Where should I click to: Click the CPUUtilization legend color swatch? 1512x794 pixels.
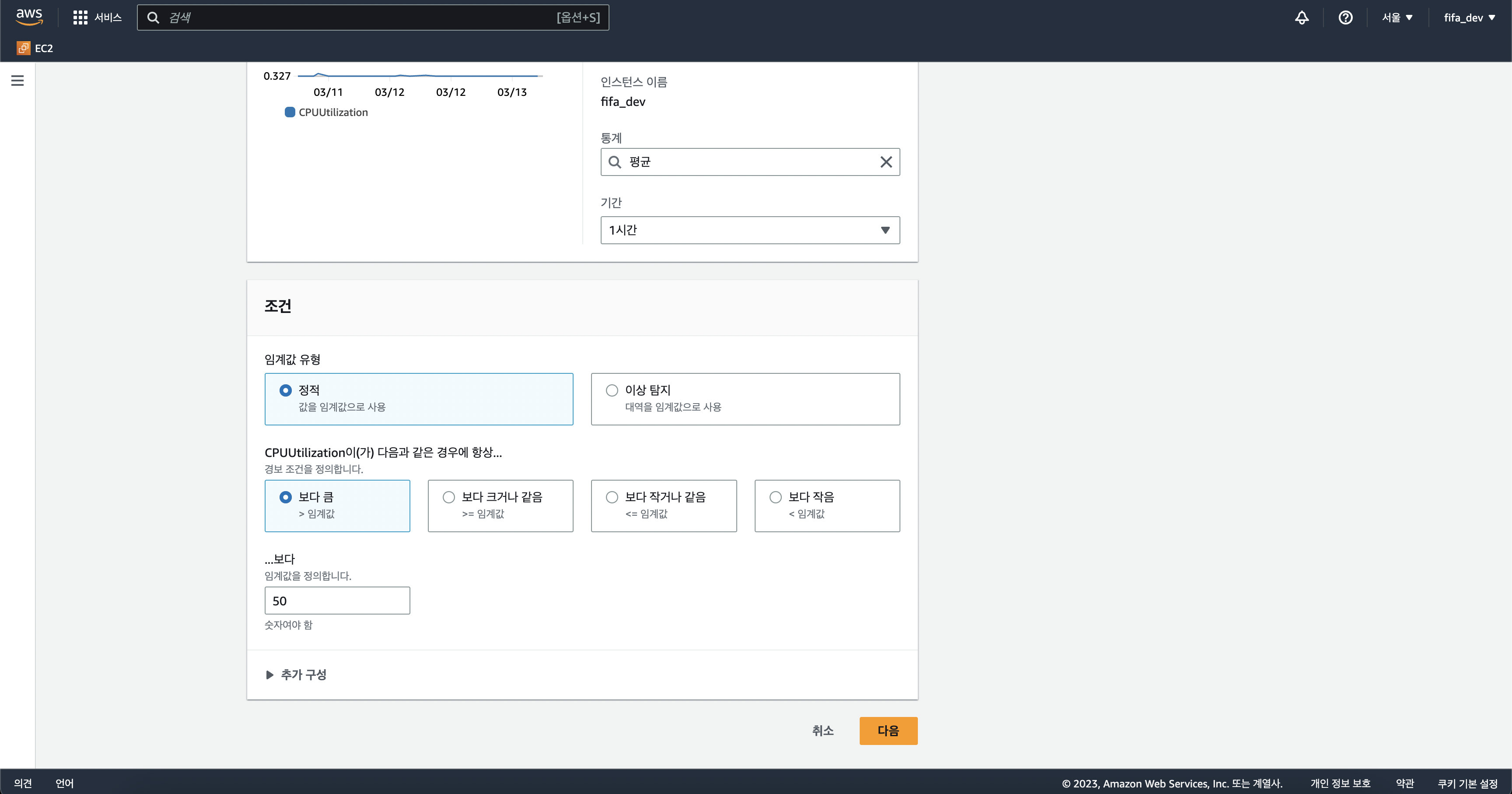point(289,112)
